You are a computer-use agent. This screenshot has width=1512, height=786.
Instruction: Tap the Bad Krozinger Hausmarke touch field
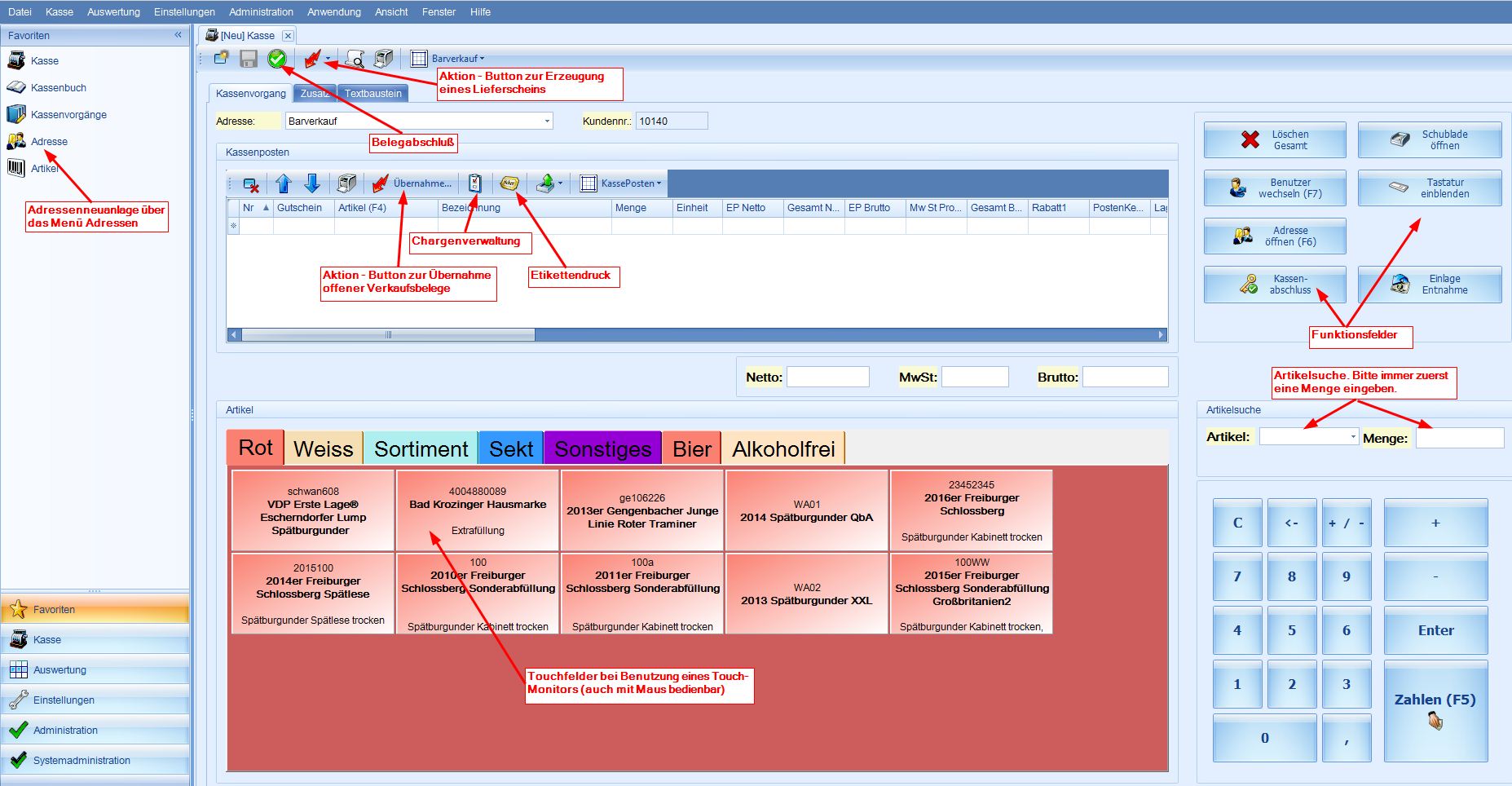[478, 510]
